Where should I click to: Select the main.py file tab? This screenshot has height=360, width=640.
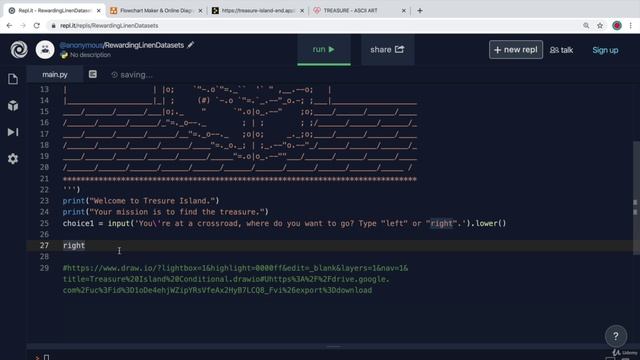55,74
